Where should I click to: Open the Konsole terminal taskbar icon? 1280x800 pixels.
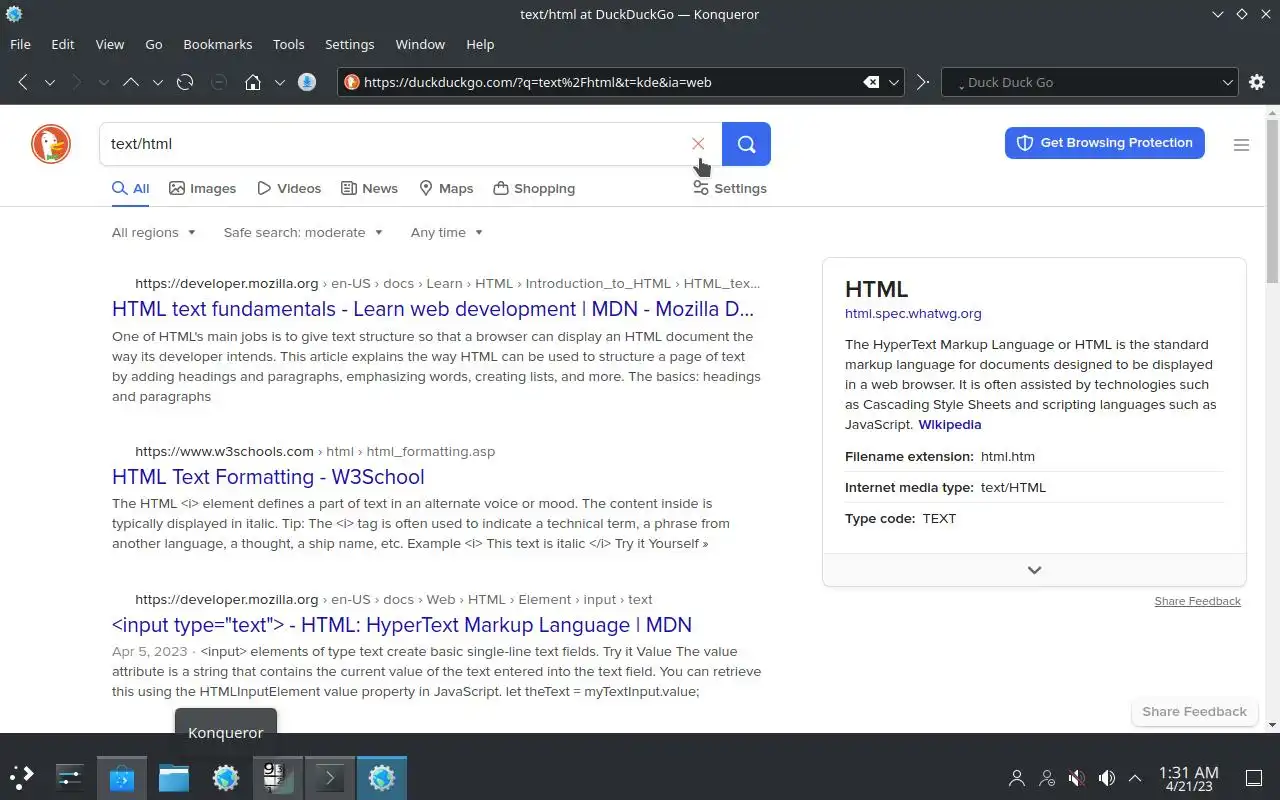coord(329,777)
